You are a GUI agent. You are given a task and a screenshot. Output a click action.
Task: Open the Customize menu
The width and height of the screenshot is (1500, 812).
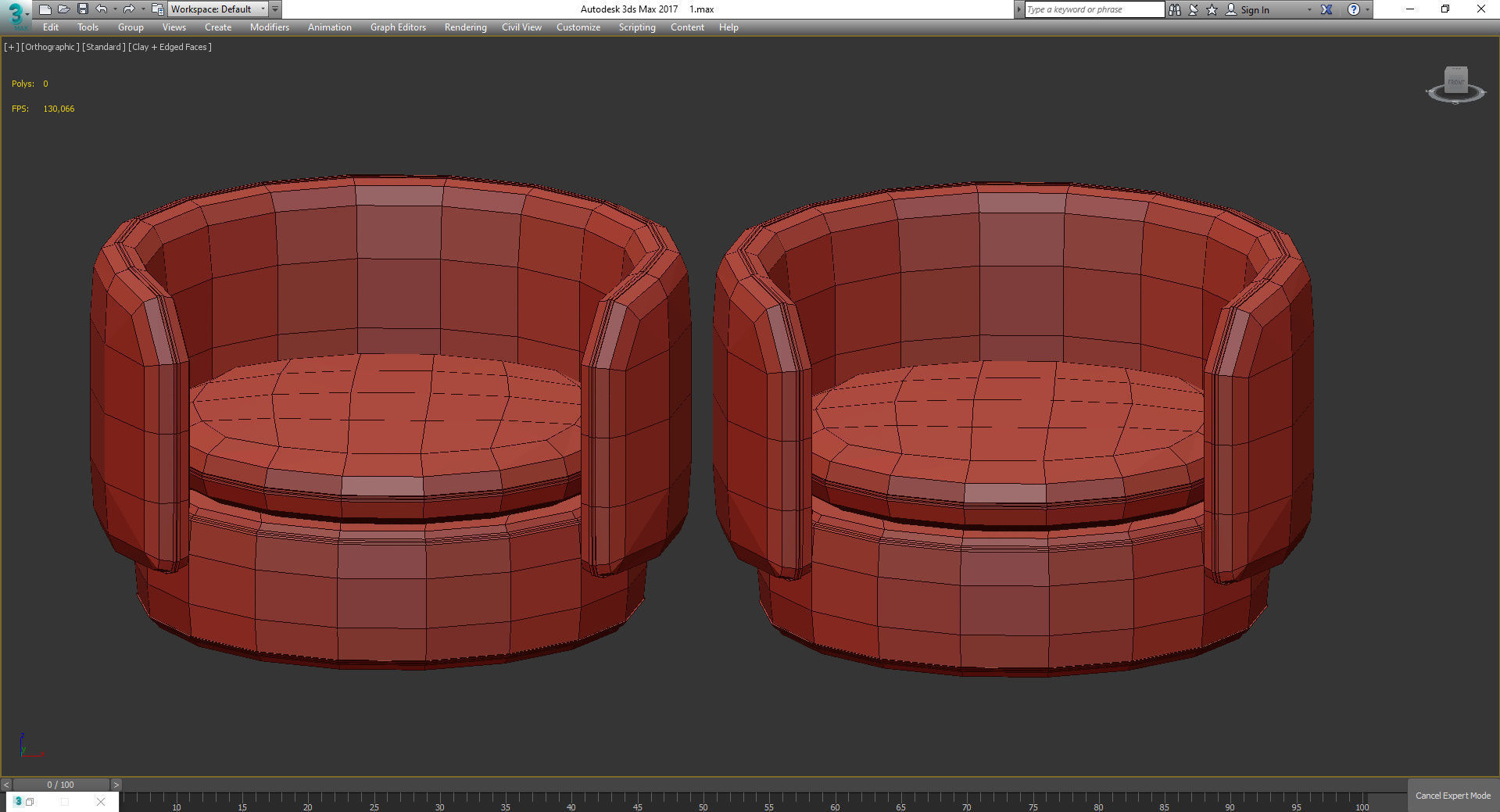pyautogui.click(x=578, y=27)
